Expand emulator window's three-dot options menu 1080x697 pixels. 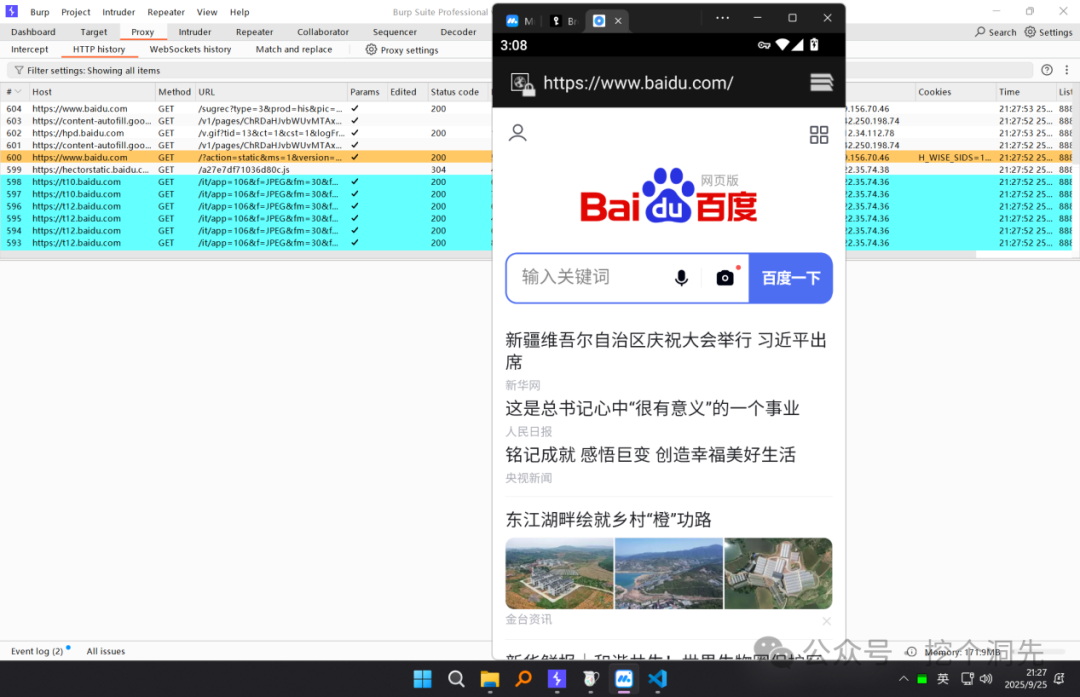[x=722, y=18]
